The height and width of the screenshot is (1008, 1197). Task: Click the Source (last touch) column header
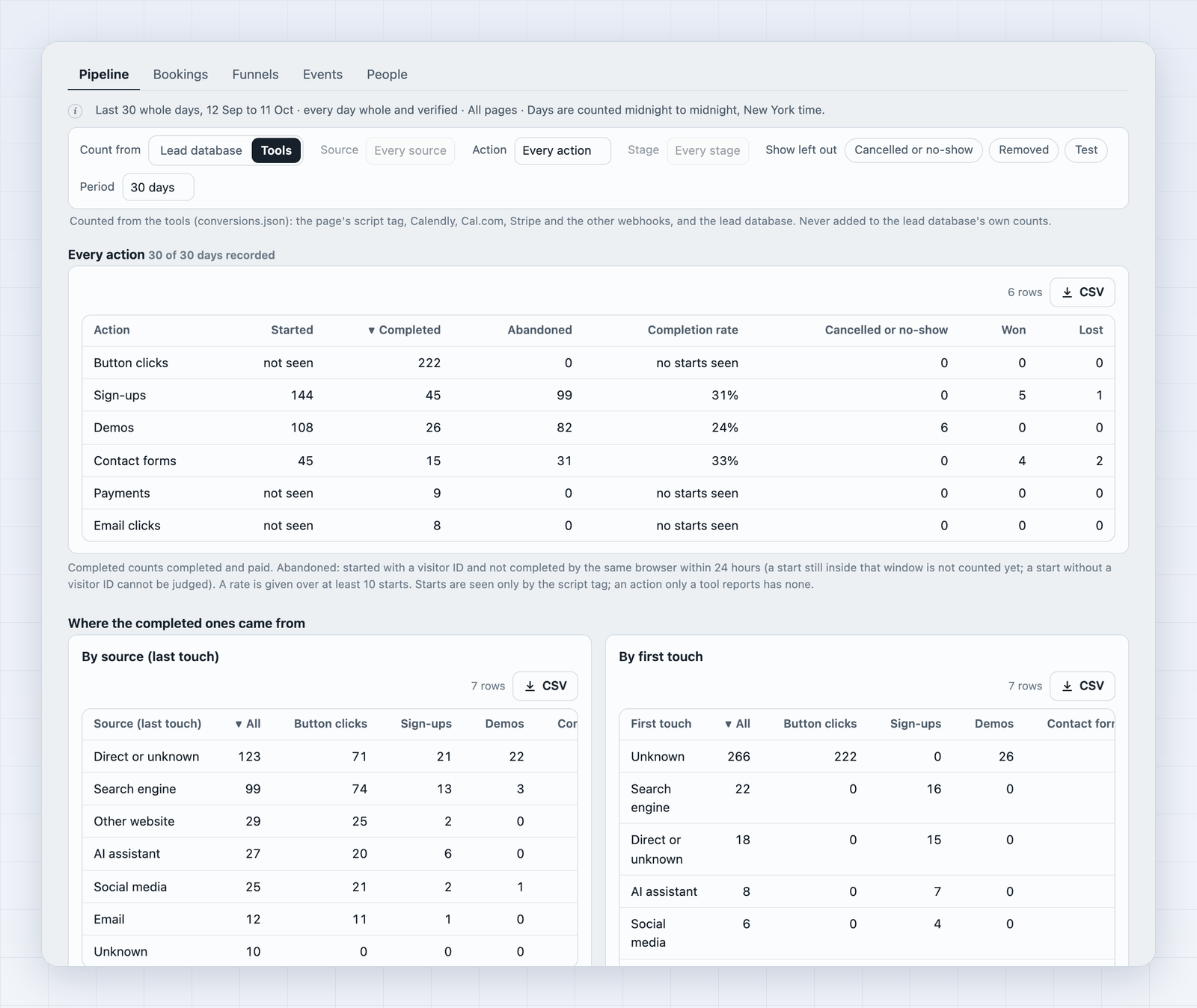tap(147, 724)
